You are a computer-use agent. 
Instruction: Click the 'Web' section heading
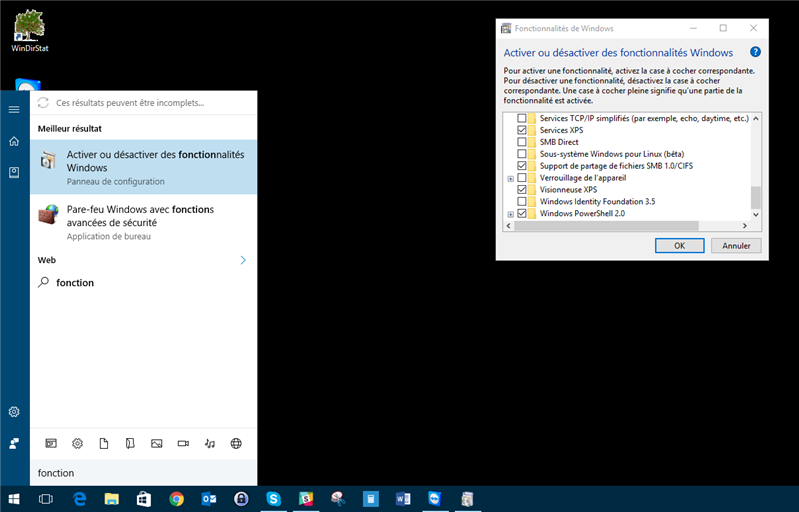click(46, 260)
